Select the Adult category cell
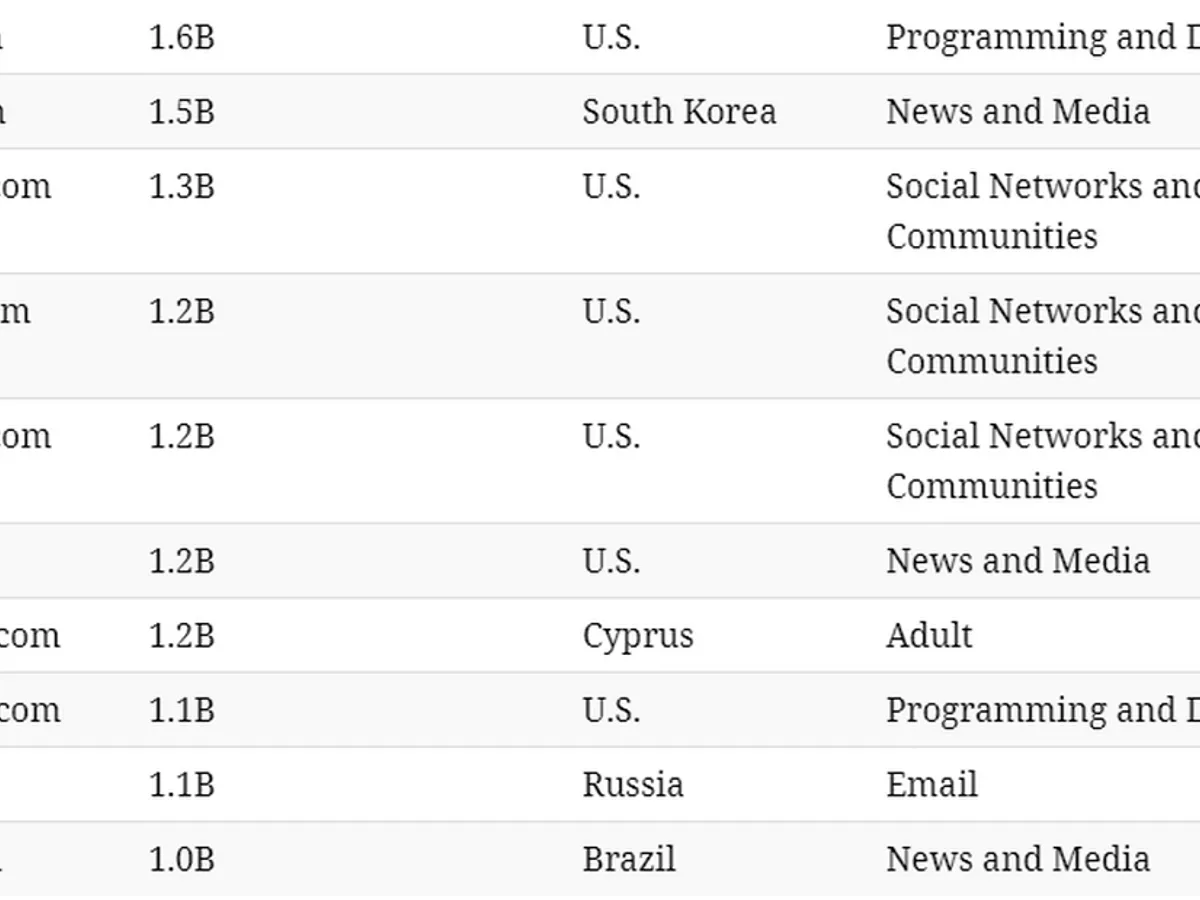1200x900 pixels. [x=928, y=636]
